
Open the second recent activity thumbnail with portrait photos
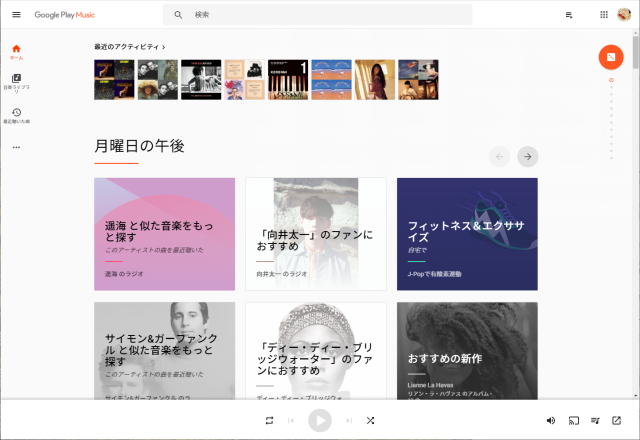coord(158,80)
